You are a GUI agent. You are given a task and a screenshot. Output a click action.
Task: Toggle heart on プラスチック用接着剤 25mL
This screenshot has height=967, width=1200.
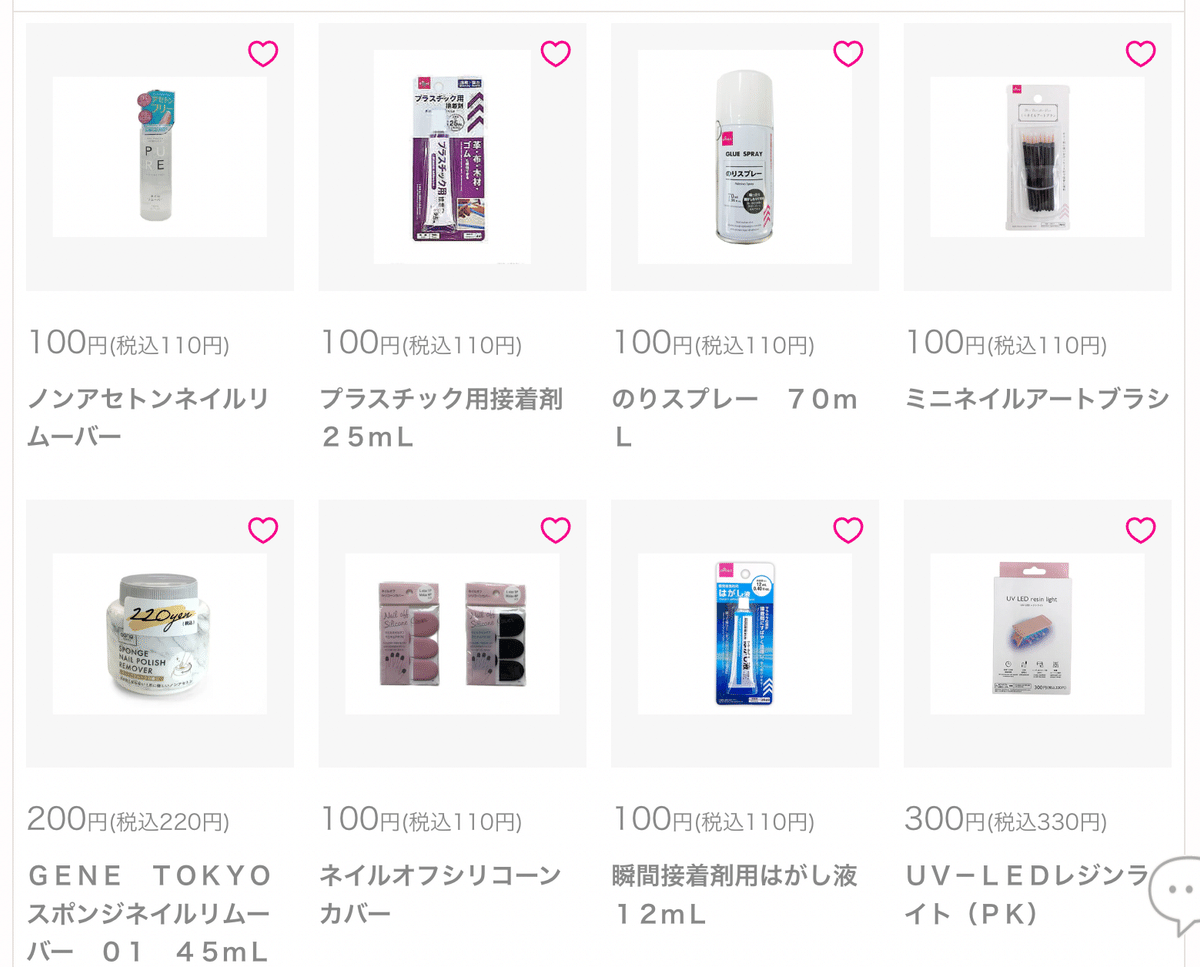(555, 54)
